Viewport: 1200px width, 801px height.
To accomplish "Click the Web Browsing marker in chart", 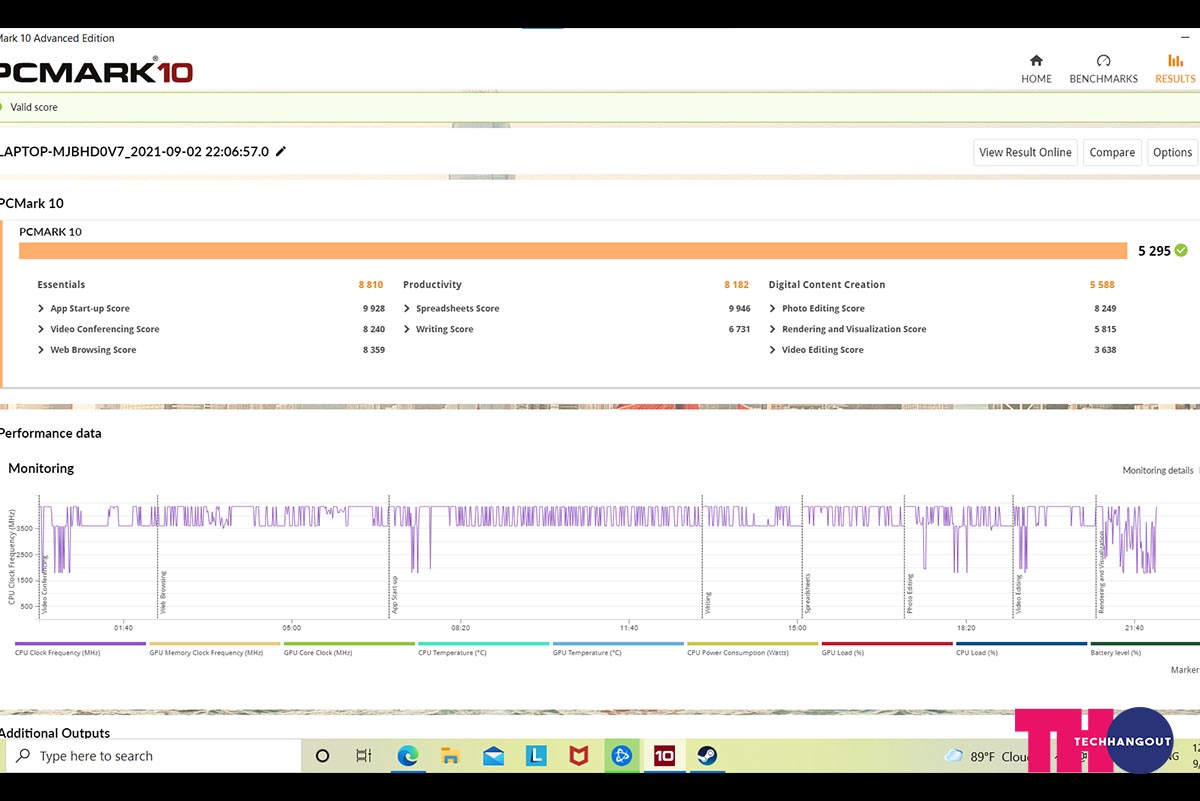I will tap(164, 592).
